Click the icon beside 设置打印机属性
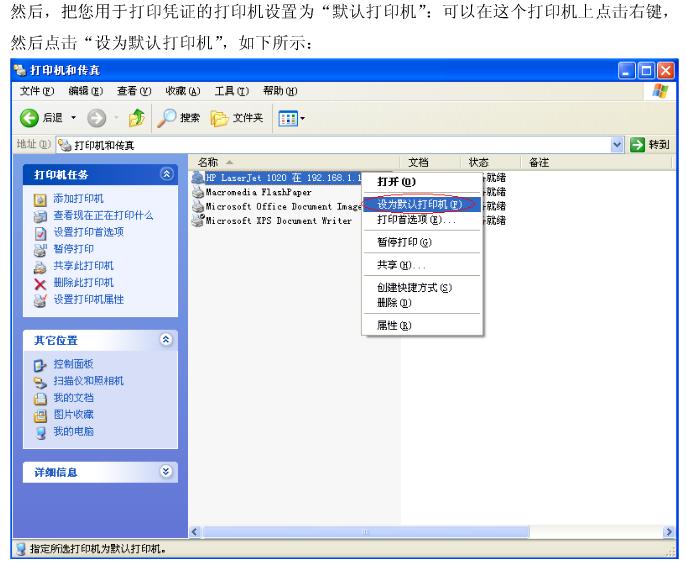 [40, 301]
